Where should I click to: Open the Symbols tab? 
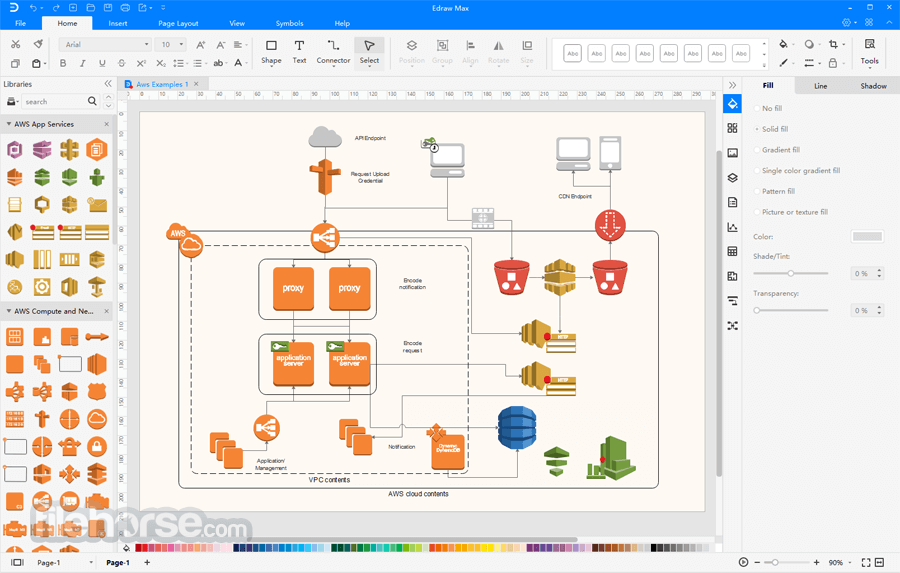pyautogui.click(x=289, y=23)
